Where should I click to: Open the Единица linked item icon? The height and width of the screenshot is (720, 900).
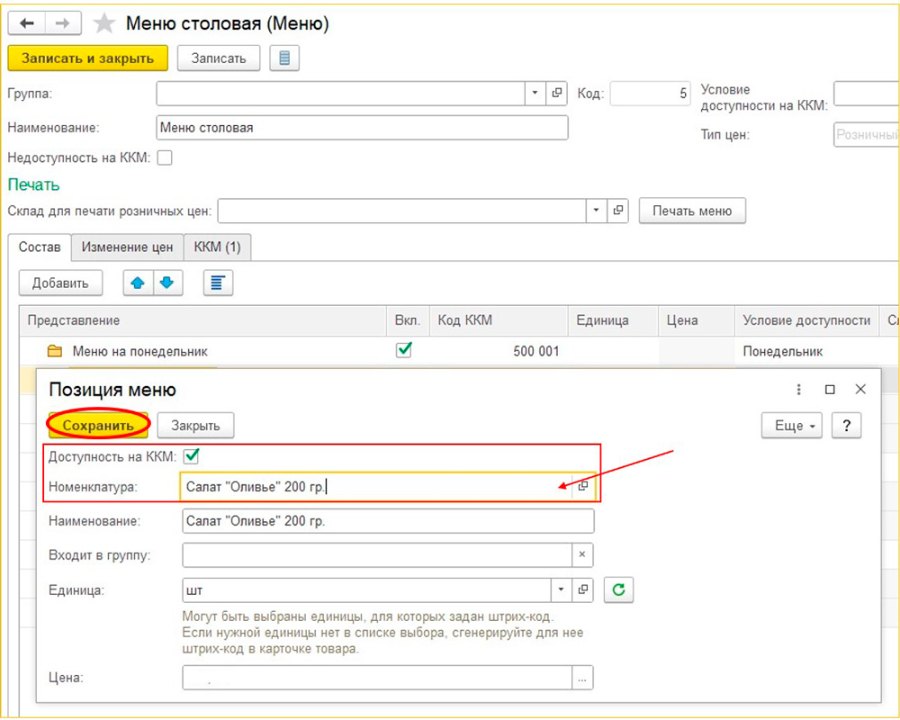(583, 590)
